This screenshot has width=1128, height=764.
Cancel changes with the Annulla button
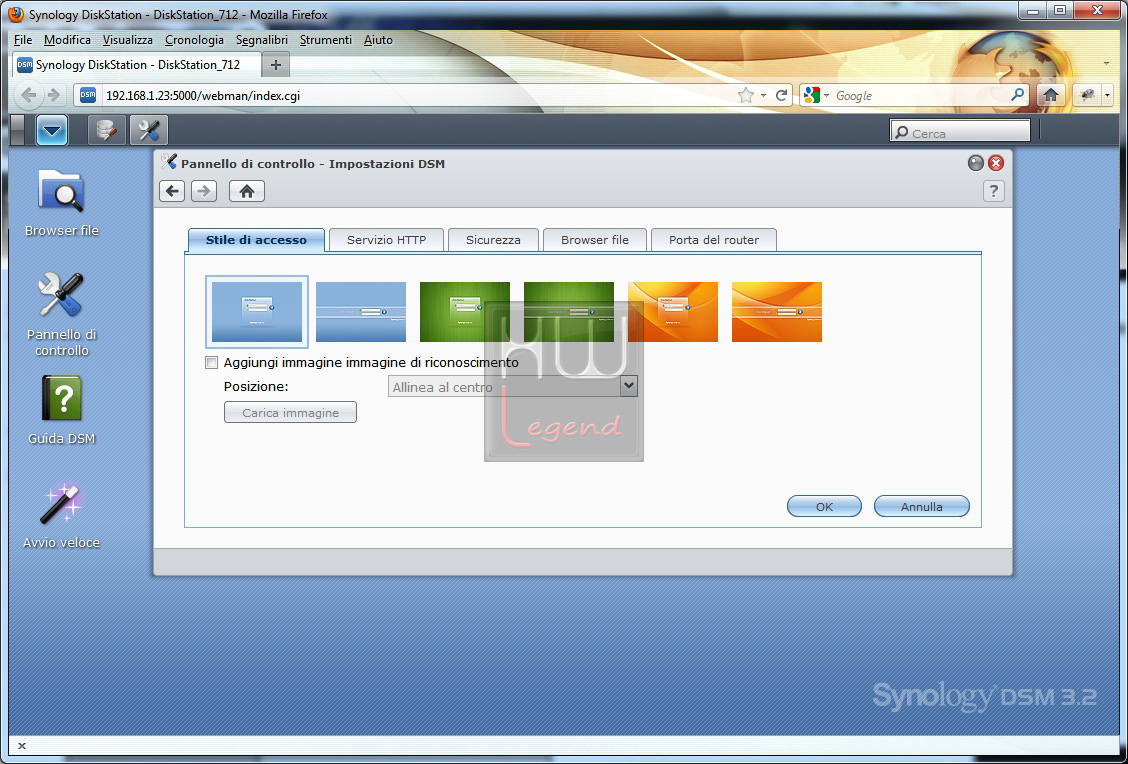[922, 506]
